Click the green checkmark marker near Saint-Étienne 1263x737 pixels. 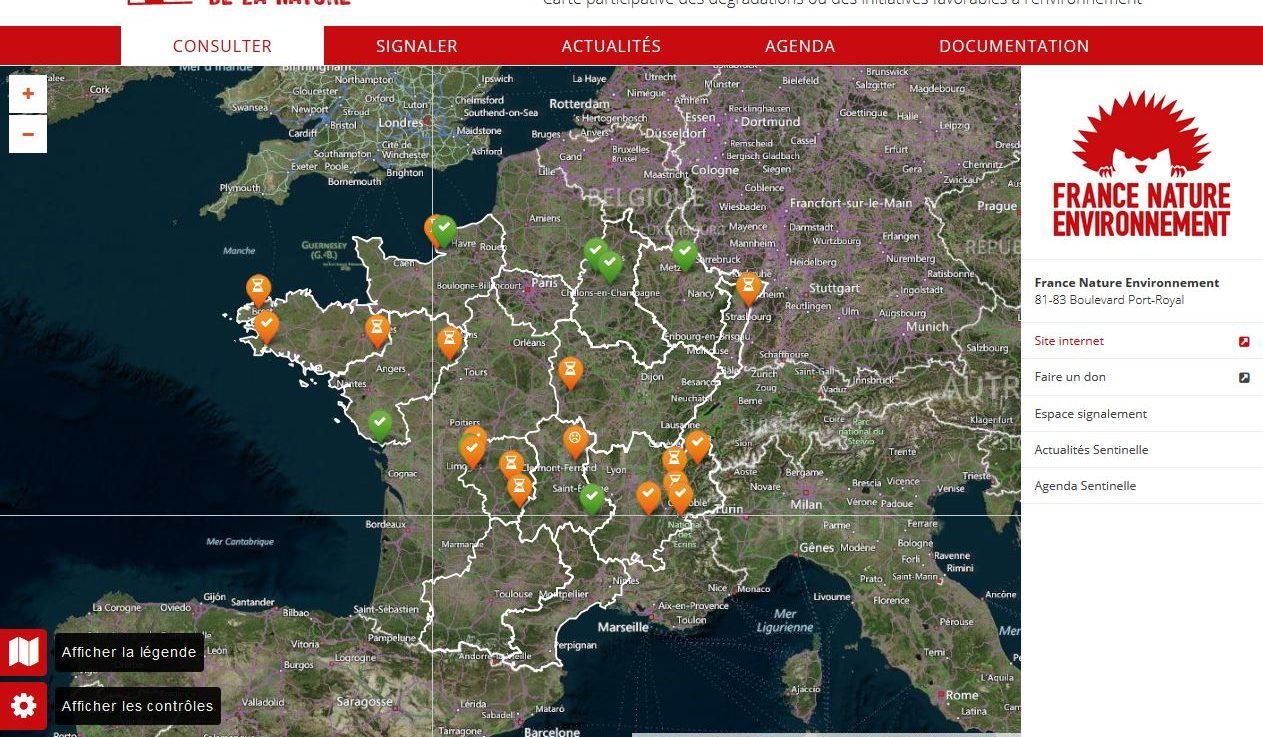[x=592, y=498]
